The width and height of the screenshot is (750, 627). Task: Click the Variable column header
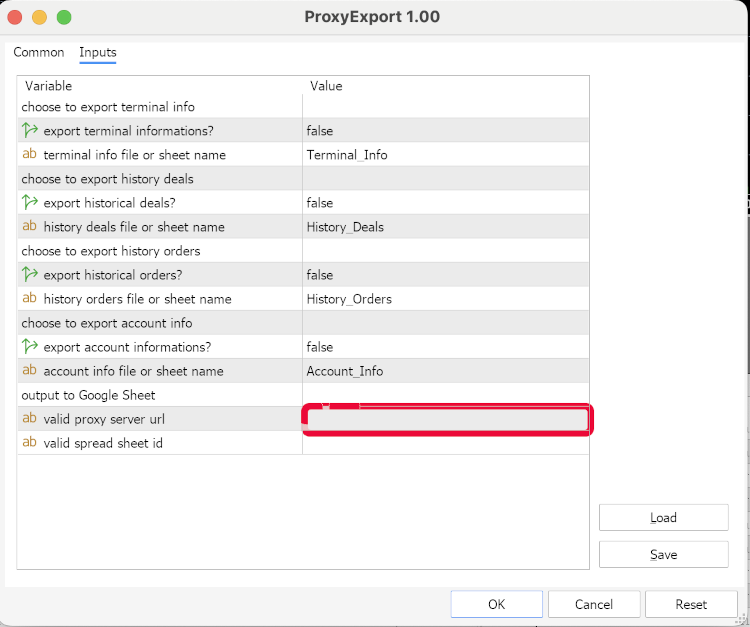point(48,86)
